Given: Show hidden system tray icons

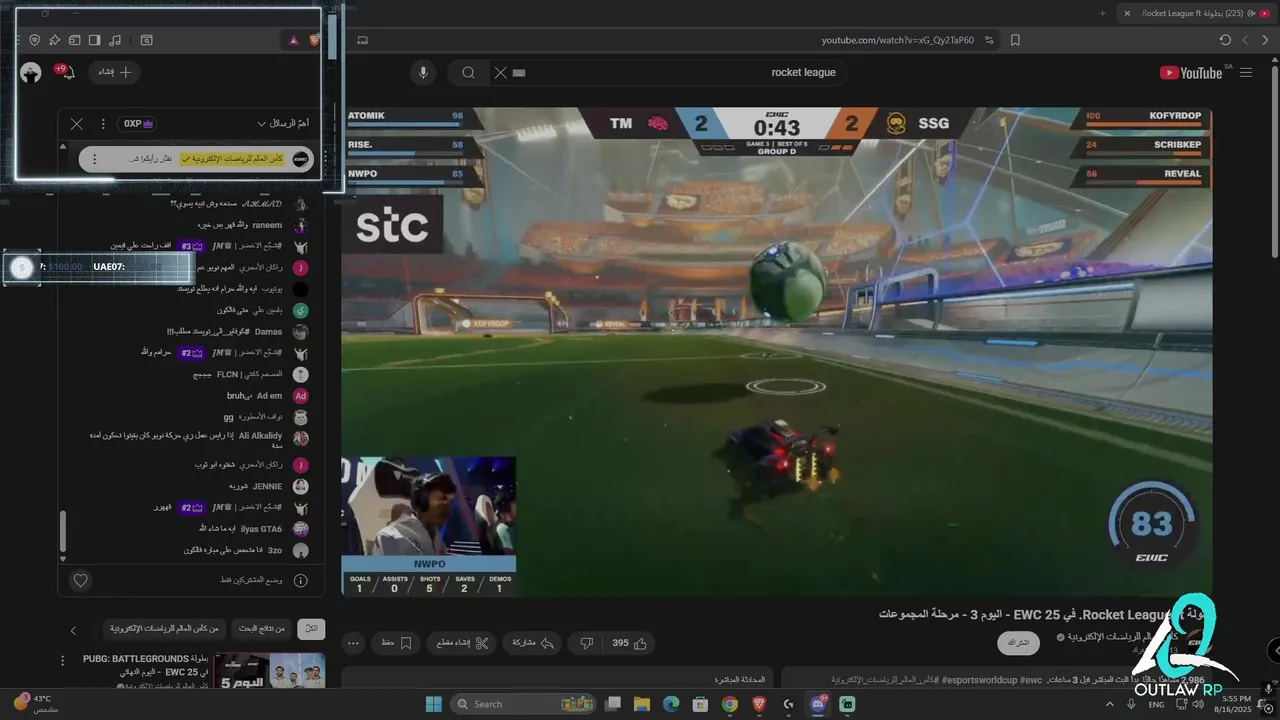Looking at the screenshot, I should (x=1109, y=704).
